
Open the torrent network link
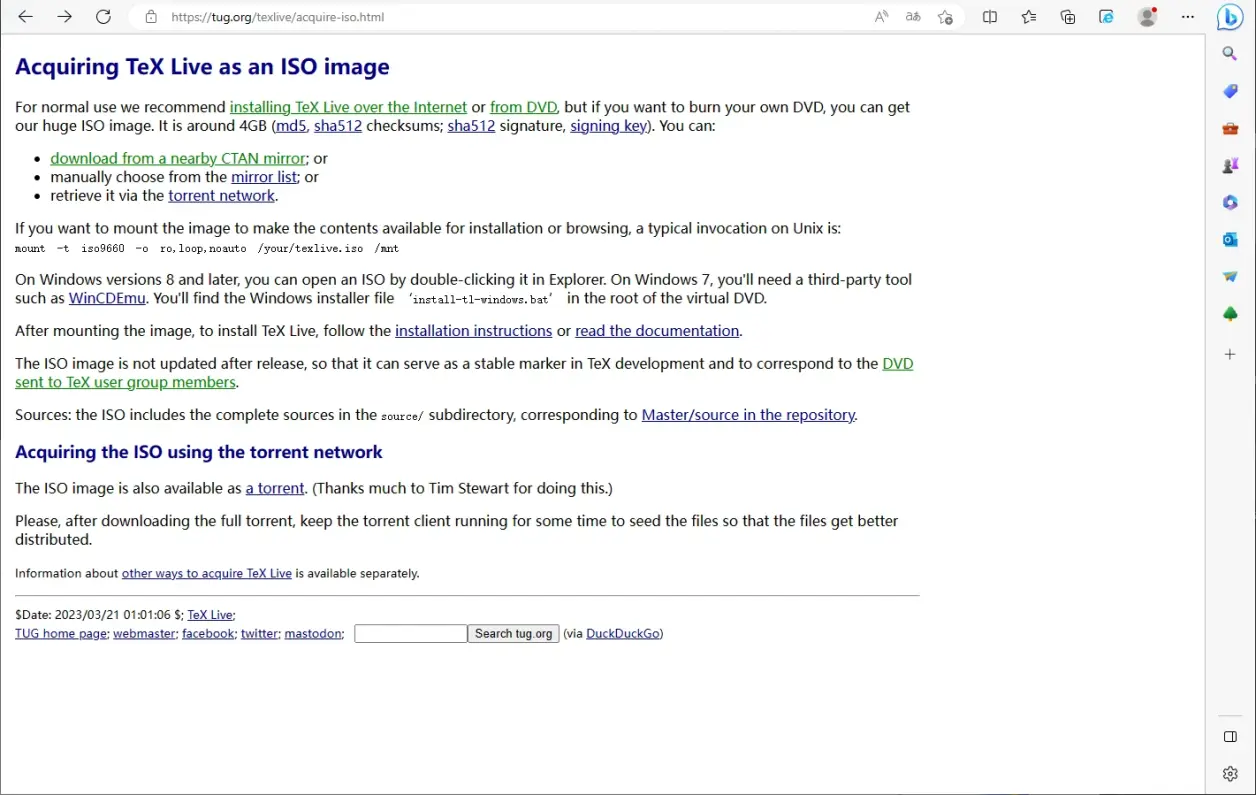click(x=221, y=196)
